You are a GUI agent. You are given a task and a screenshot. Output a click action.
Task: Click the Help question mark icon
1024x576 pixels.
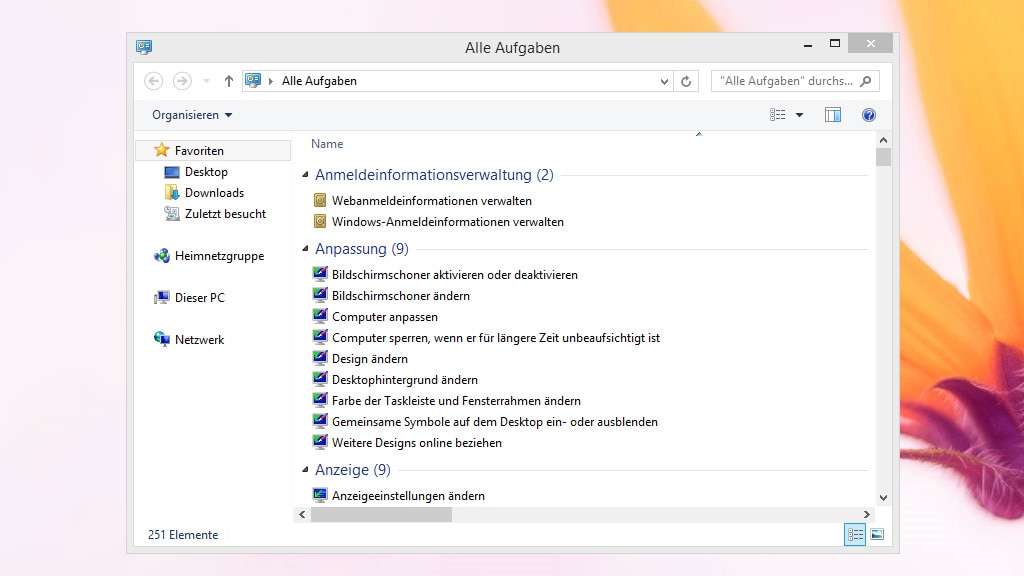(869, 115)
